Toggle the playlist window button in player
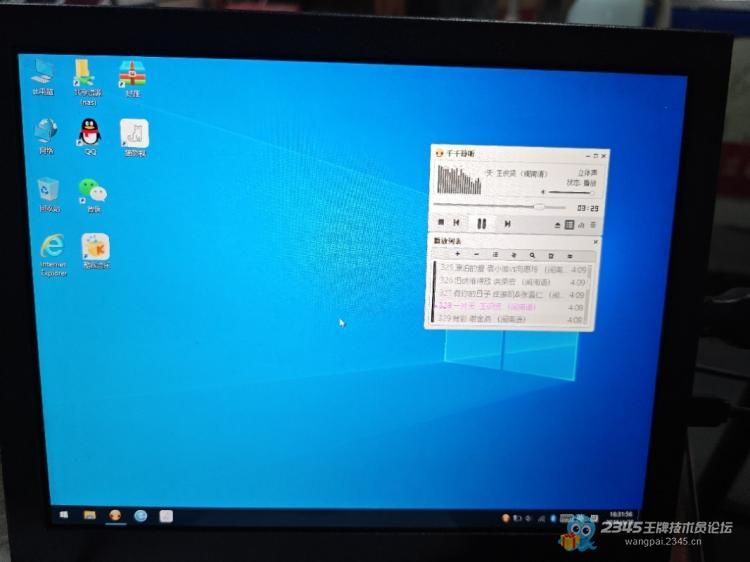750x562 pixels. click(x=569, y=225)
